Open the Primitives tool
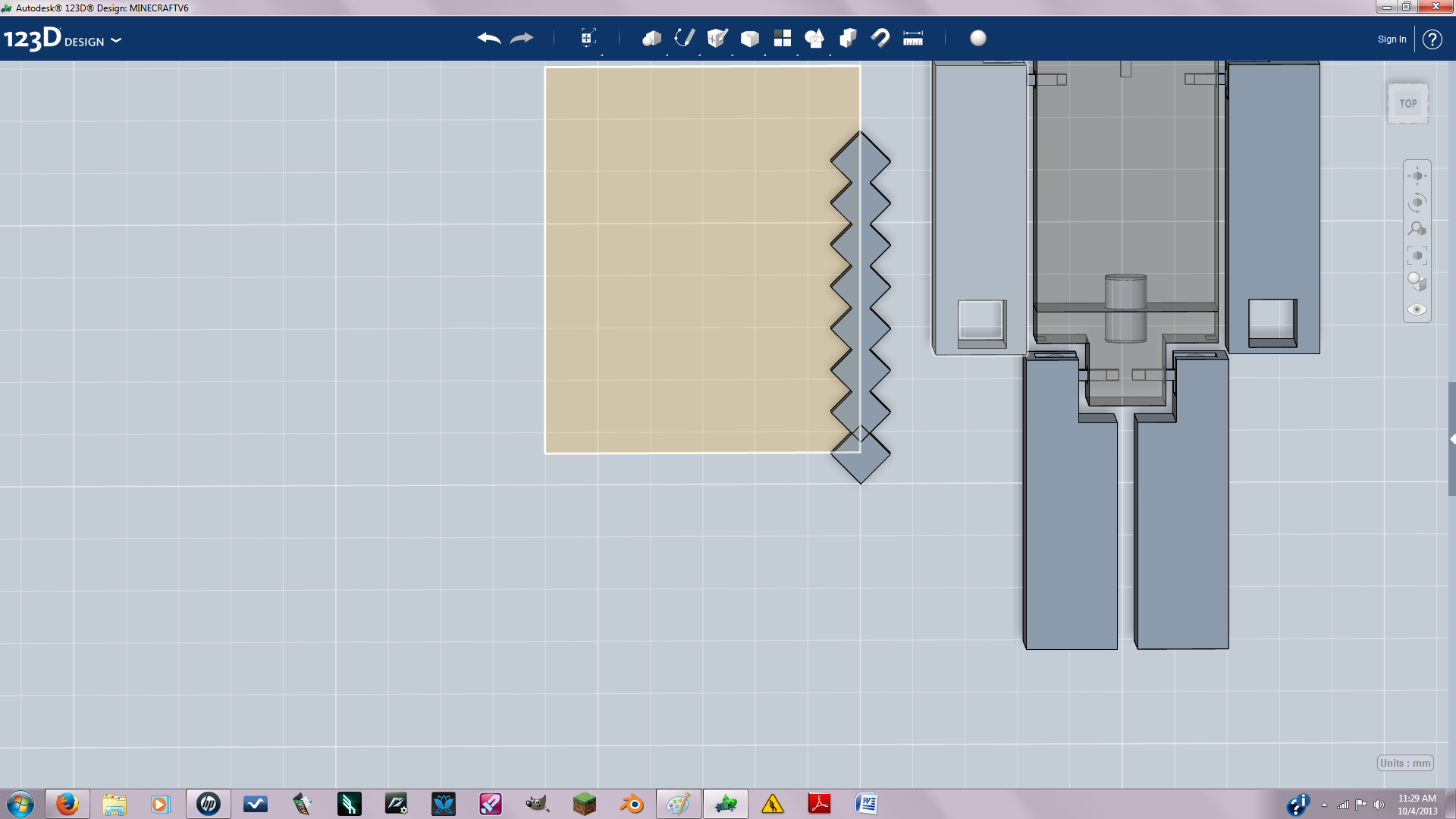Viewport: 1456px width, 819px height. coord(651,38)
